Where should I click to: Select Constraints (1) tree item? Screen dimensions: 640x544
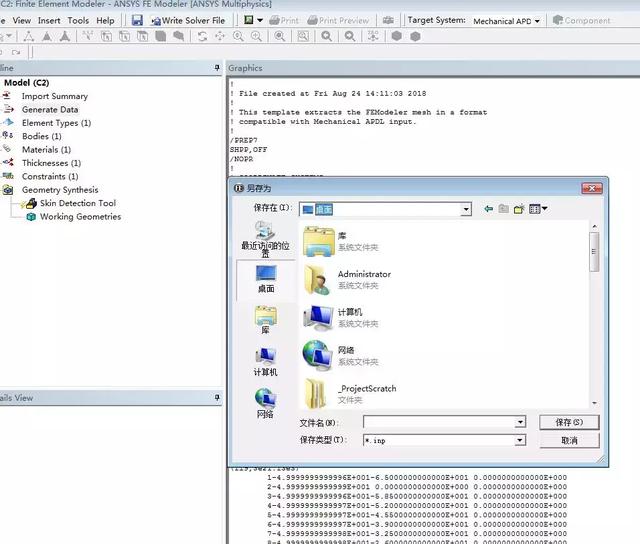coord(50,176)
